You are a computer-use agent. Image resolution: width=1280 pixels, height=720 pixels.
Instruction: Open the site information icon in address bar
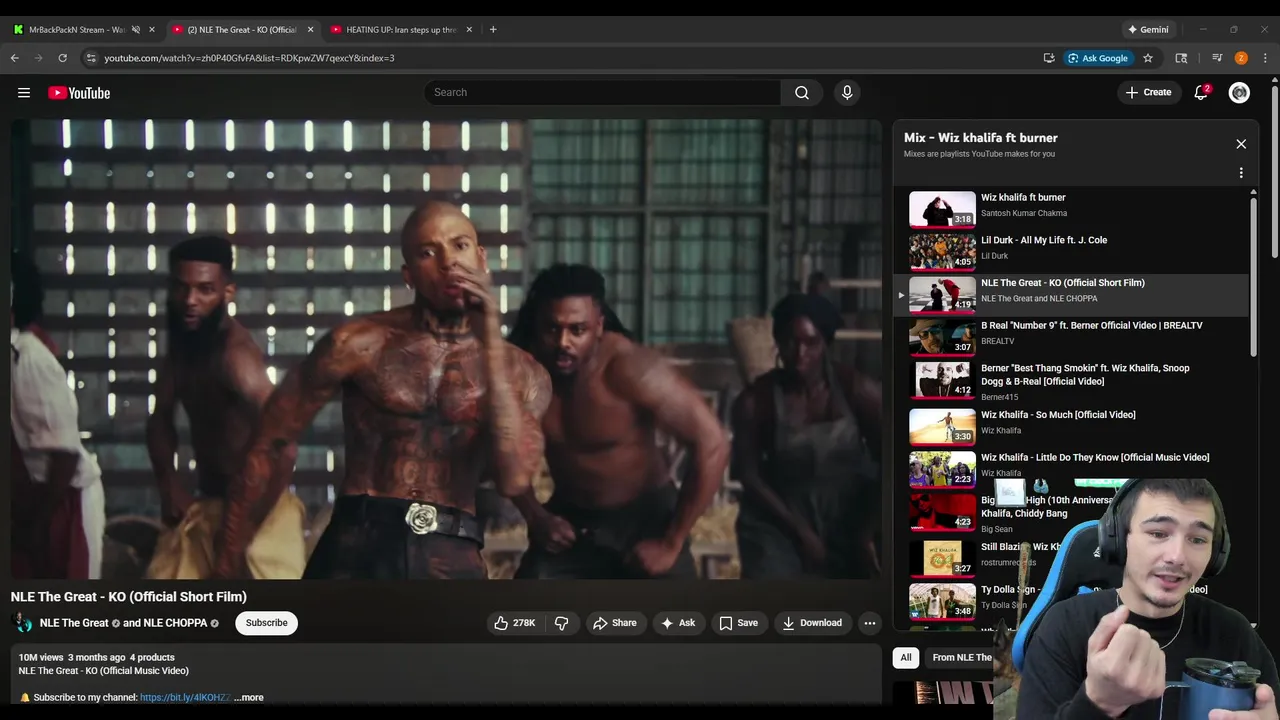(91, 58)
